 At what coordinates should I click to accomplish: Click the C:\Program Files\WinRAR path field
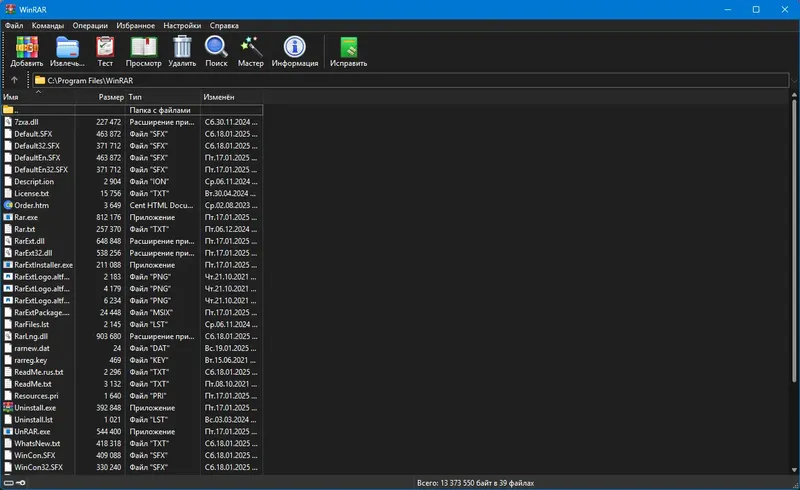click(x=411, y=80)
